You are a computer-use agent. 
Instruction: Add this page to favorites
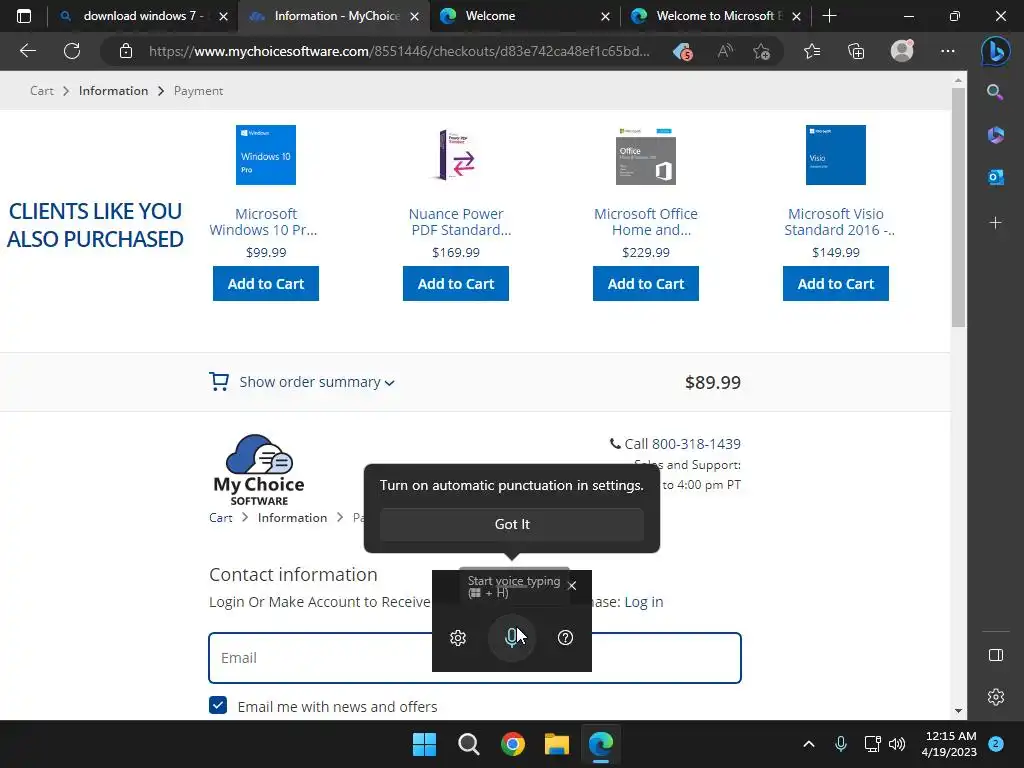761,51
